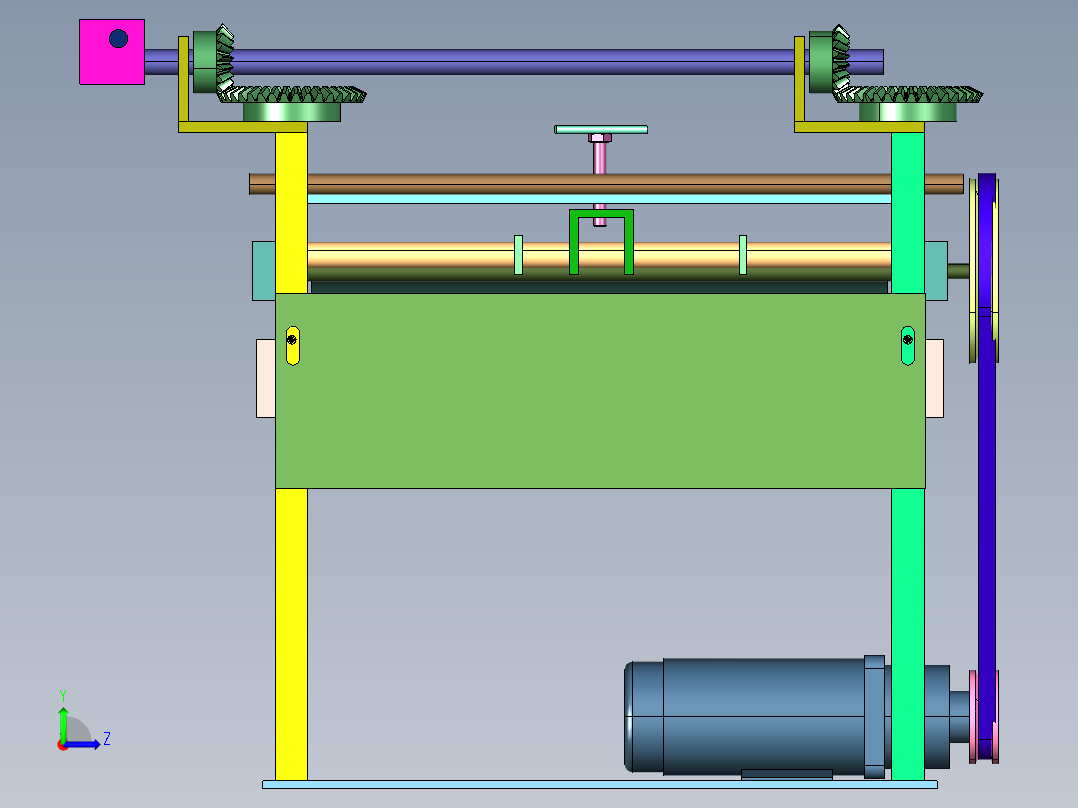This screenshot has width=1078, height=808.
Task: Click the screw in yellow left slot
Action: 292,340
